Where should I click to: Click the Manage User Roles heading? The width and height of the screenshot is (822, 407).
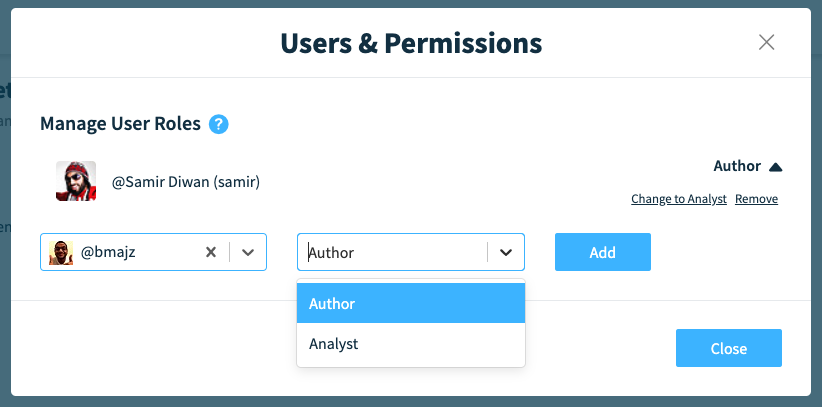pyautogui.click(x=121, y=124)
